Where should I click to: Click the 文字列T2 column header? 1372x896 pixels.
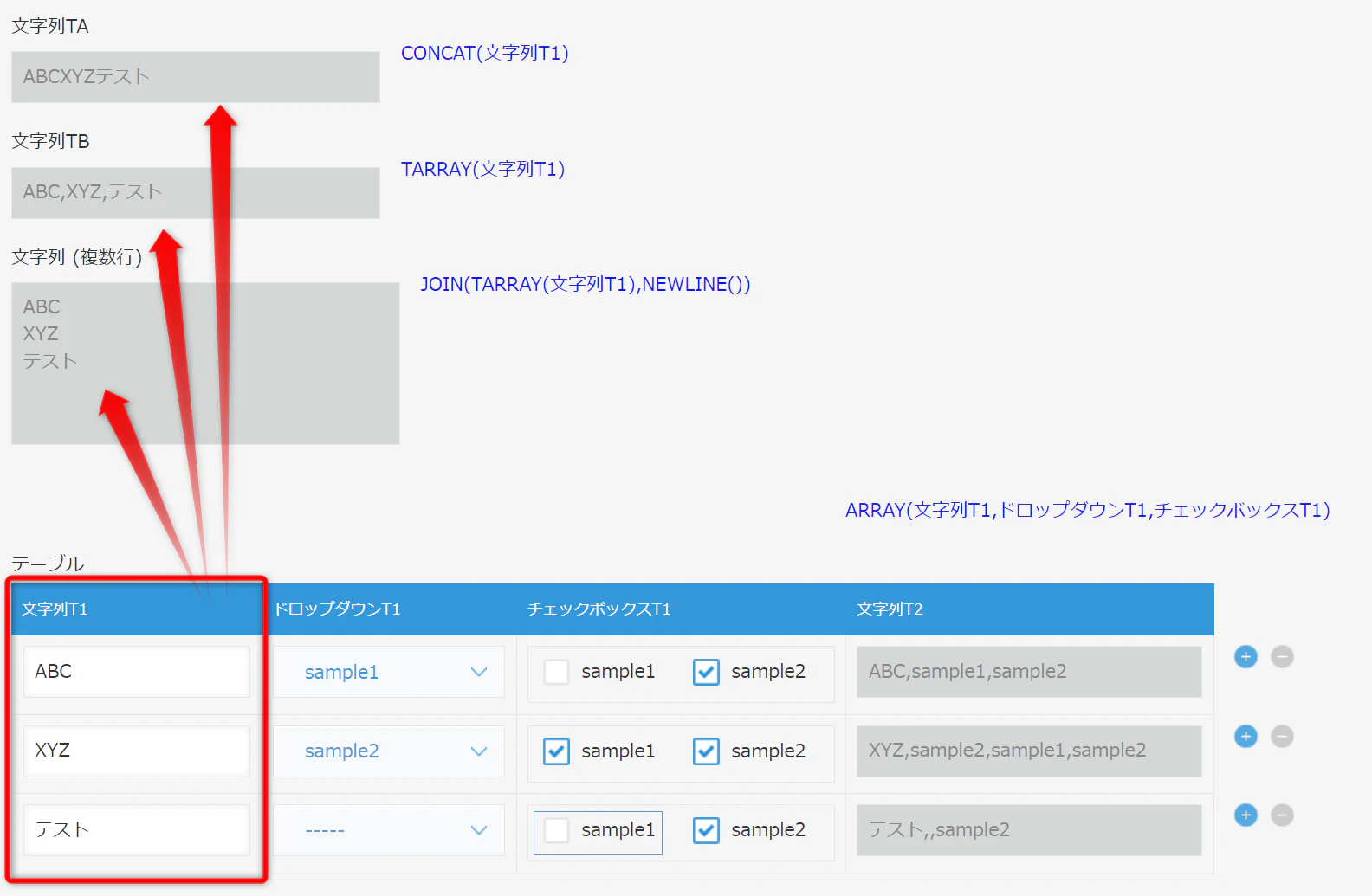[890, 609]
